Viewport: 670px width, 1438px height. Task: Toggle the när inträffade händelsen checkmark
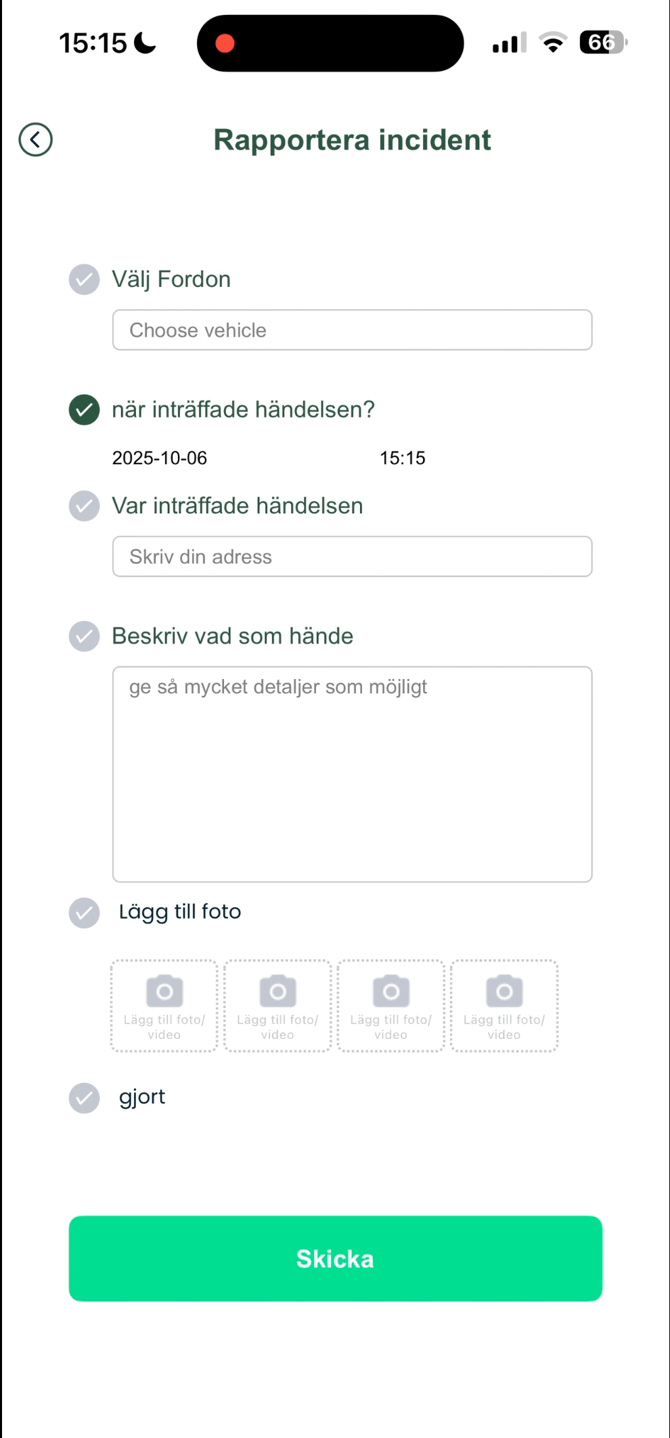click(x=84, y=410)
